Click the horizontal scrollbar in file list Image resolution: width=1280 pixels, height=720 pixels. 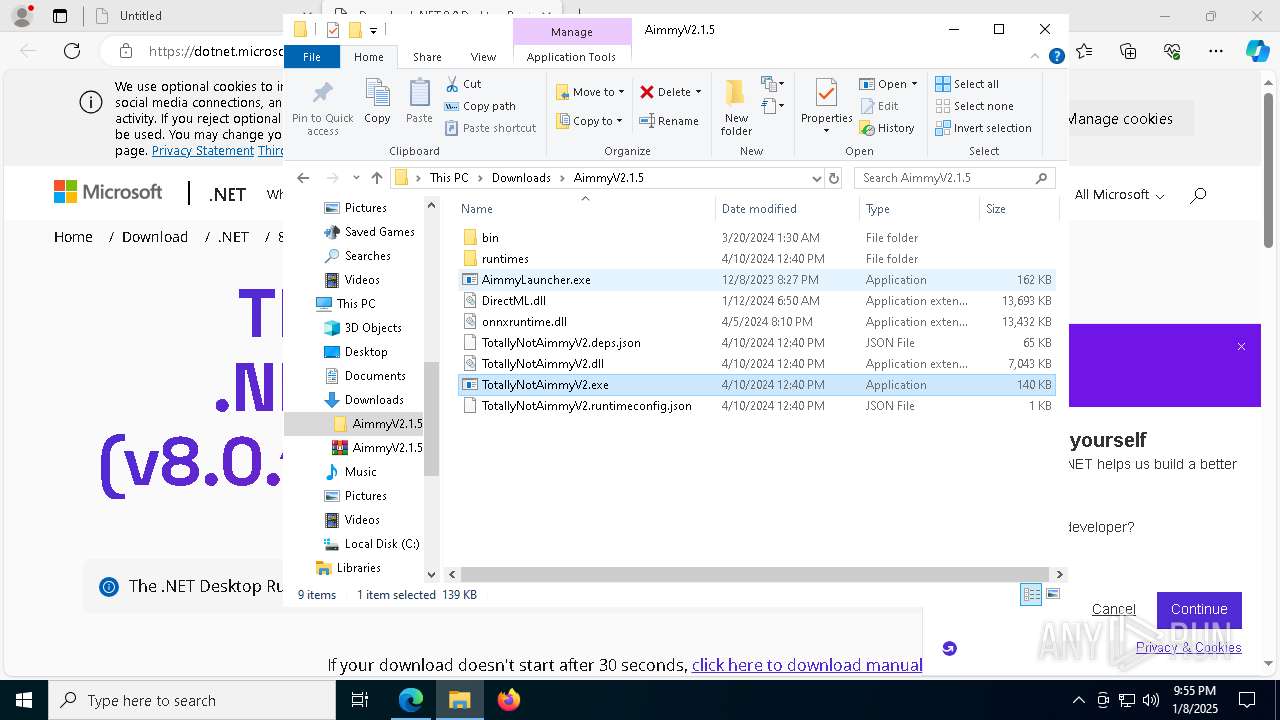tap(755, 574)
